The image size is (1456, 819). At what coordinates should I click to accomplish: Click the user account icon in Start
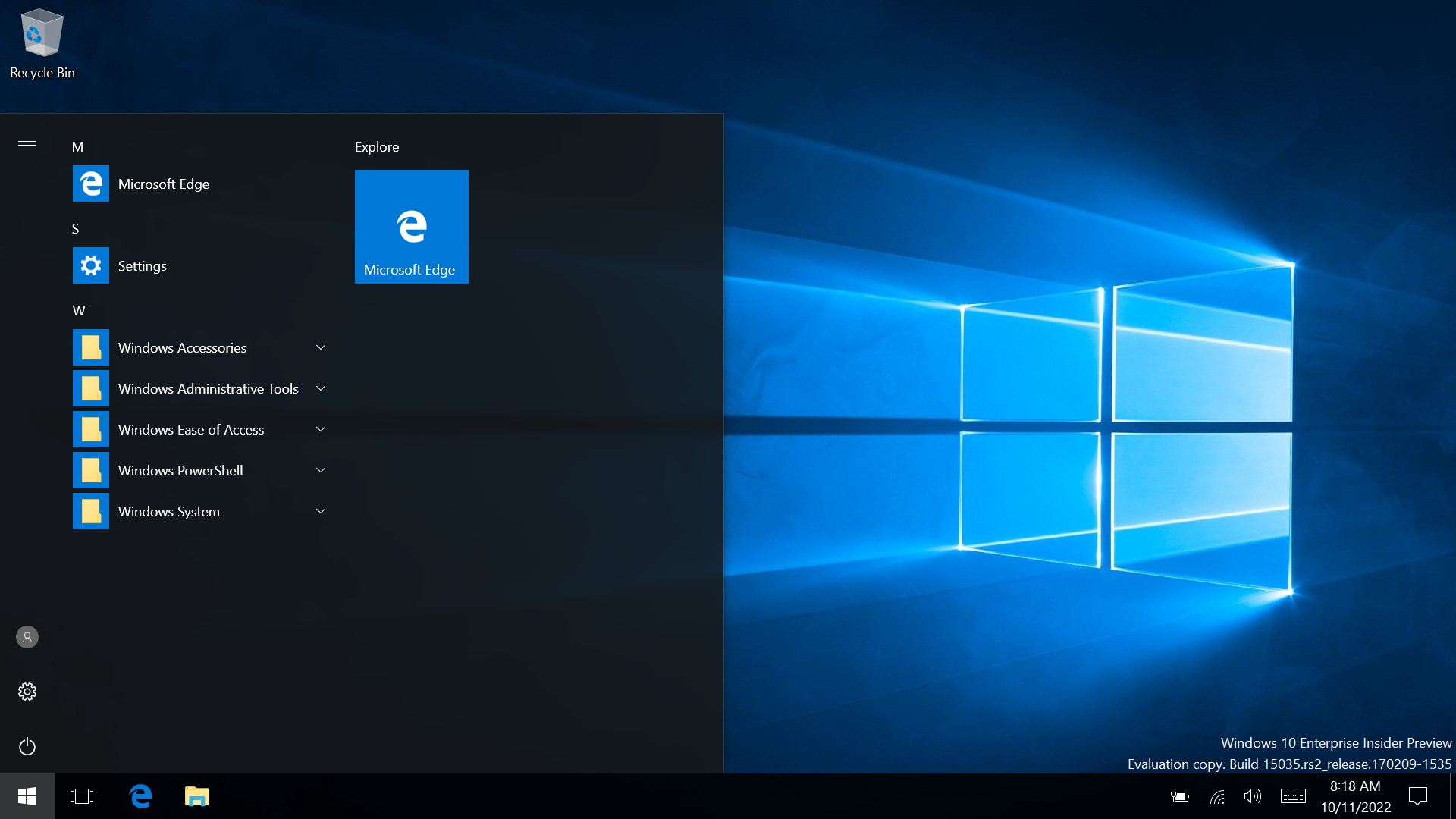[27, 637]
